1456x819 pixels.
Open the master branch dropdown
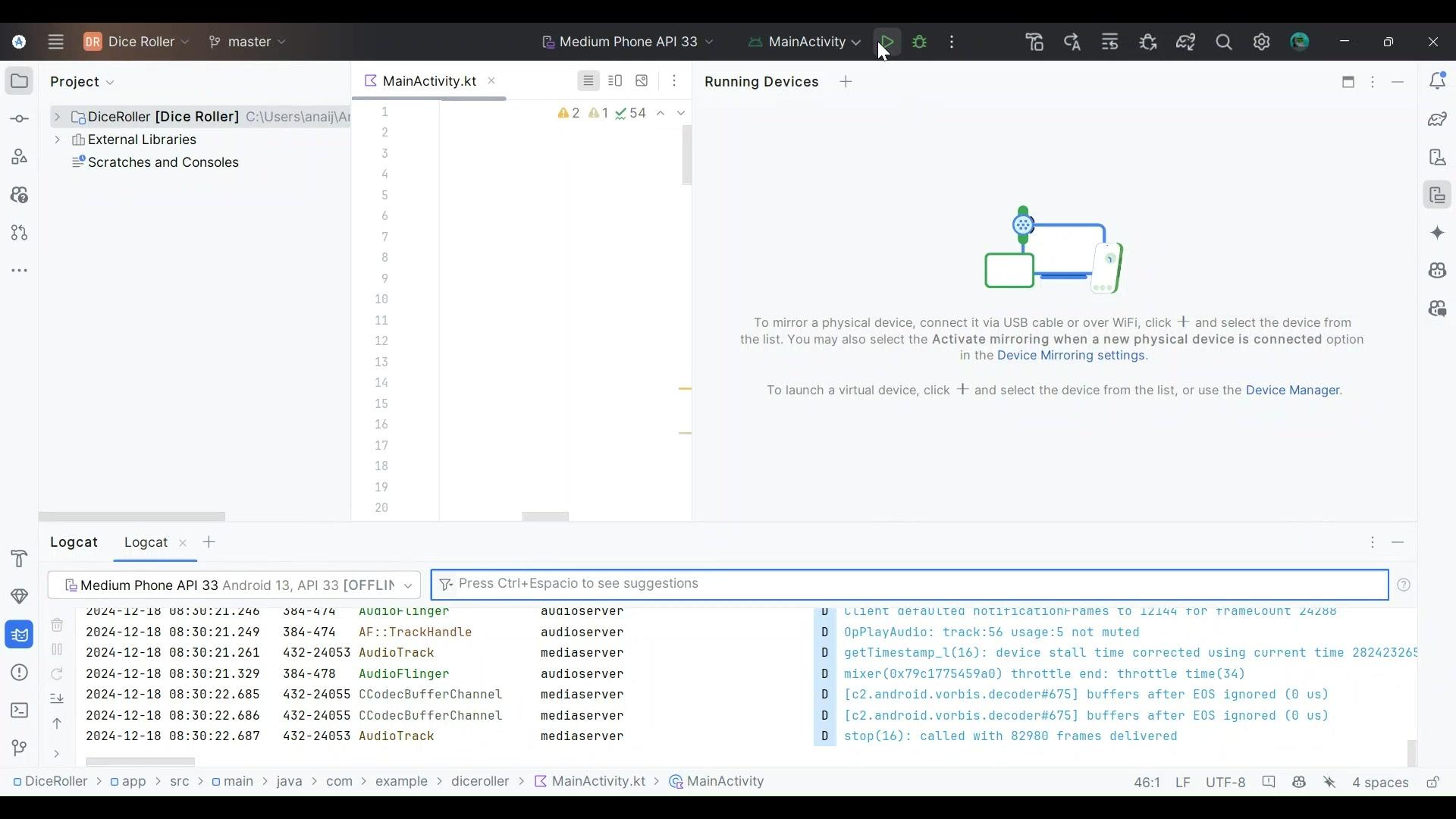click(x=248, y=42)
